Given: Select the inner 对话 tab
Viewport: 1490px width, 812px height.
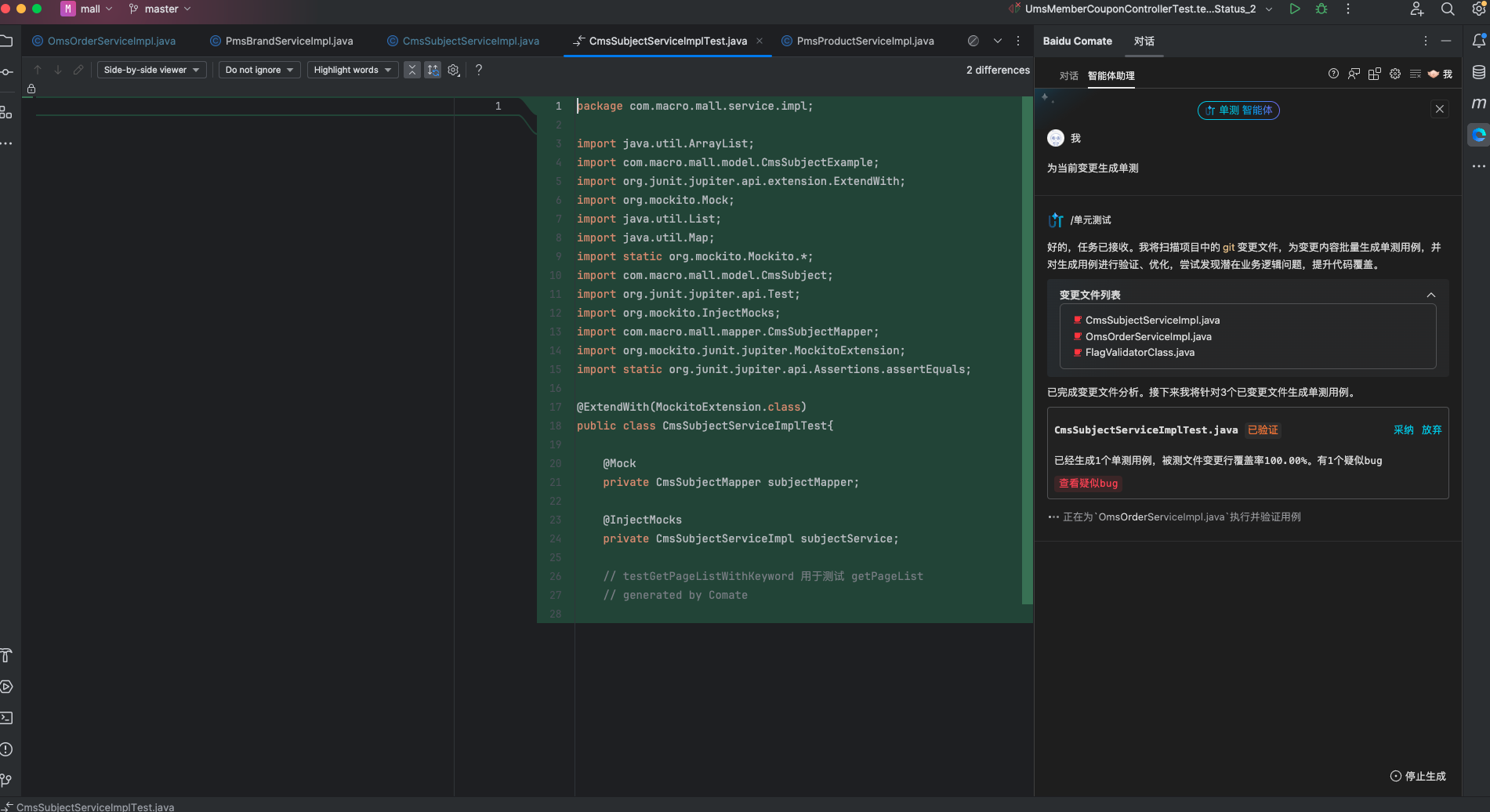Looking at the screenshot, I should (x=1068, y=76).
